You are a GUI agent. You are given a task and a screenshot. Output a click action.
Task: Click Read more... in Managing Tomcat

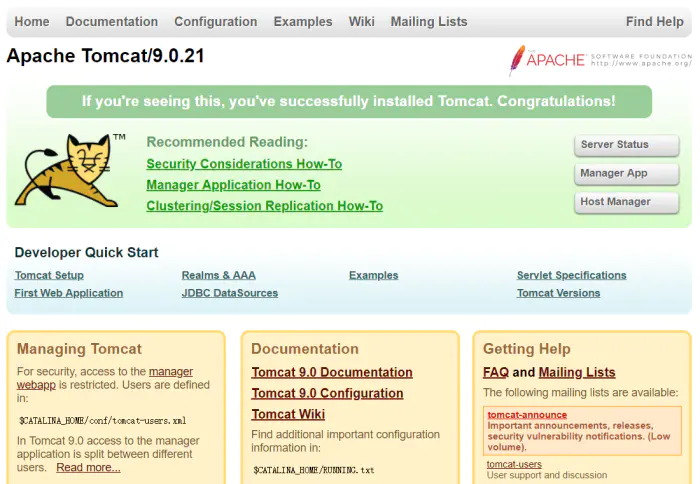[x=88, y=467]
